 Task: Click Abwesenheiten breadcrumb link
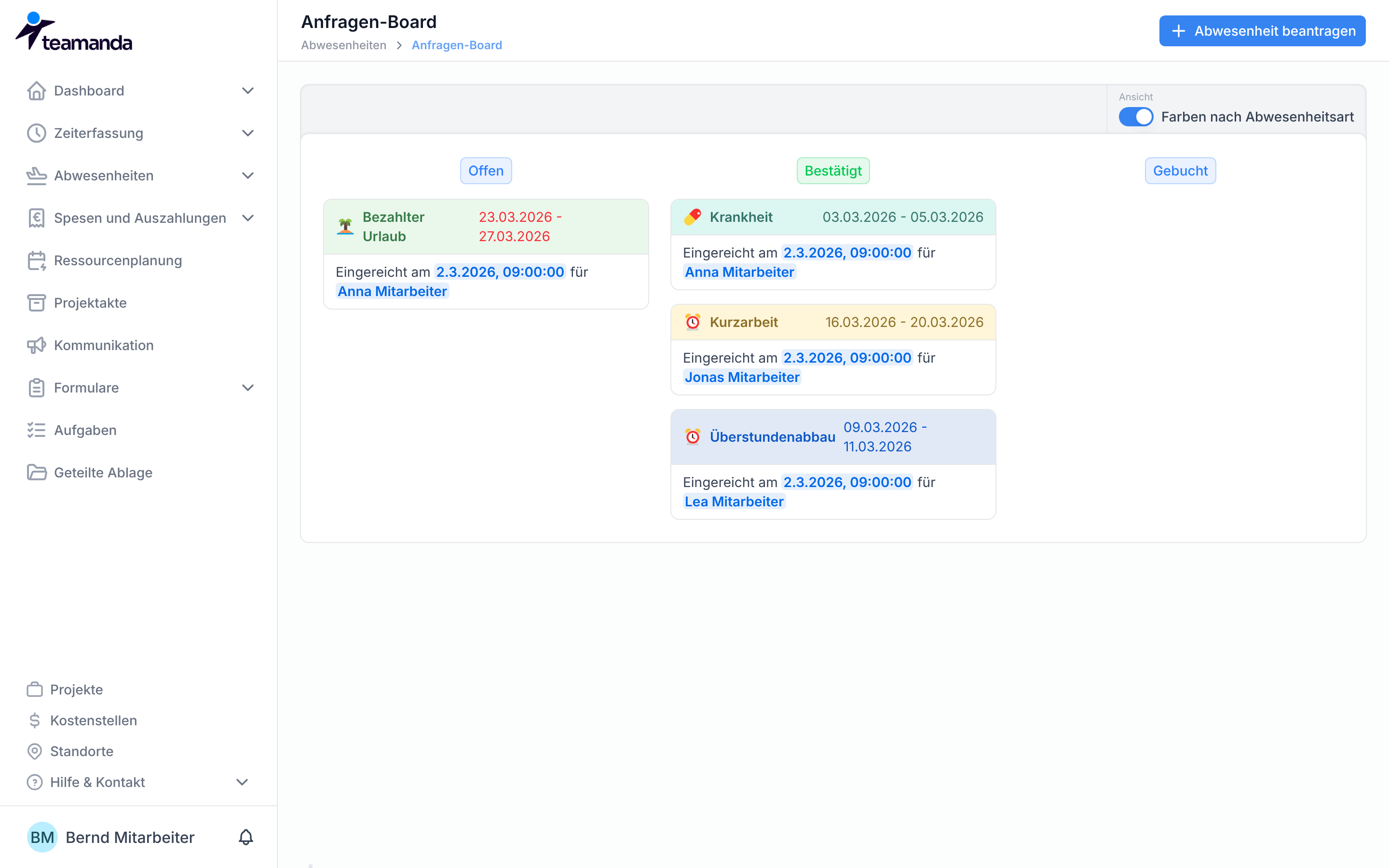coord(344,45)
